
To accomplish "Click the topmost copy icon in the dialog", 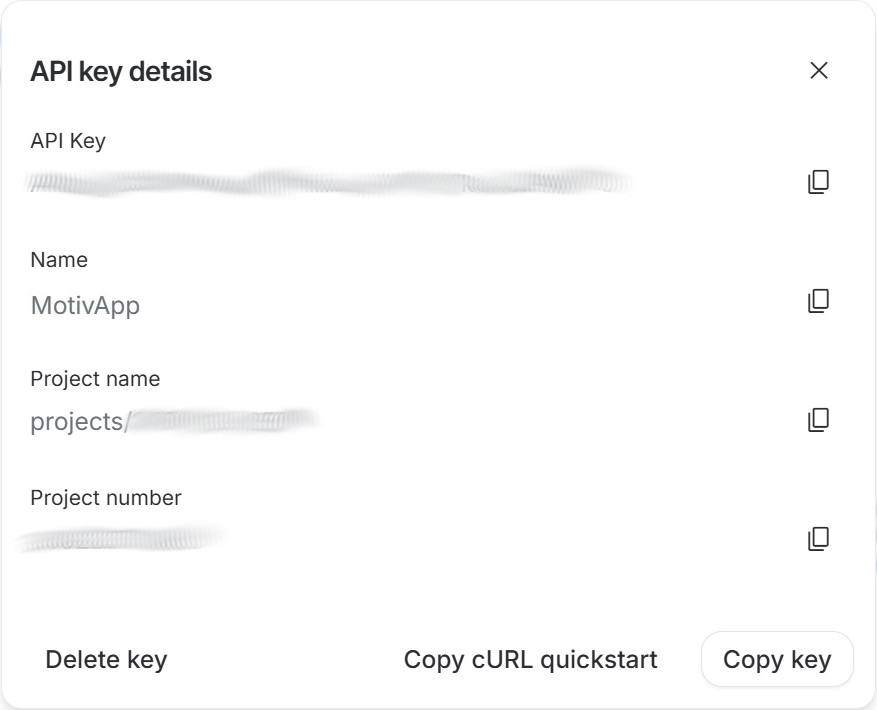I will (820, 182).
